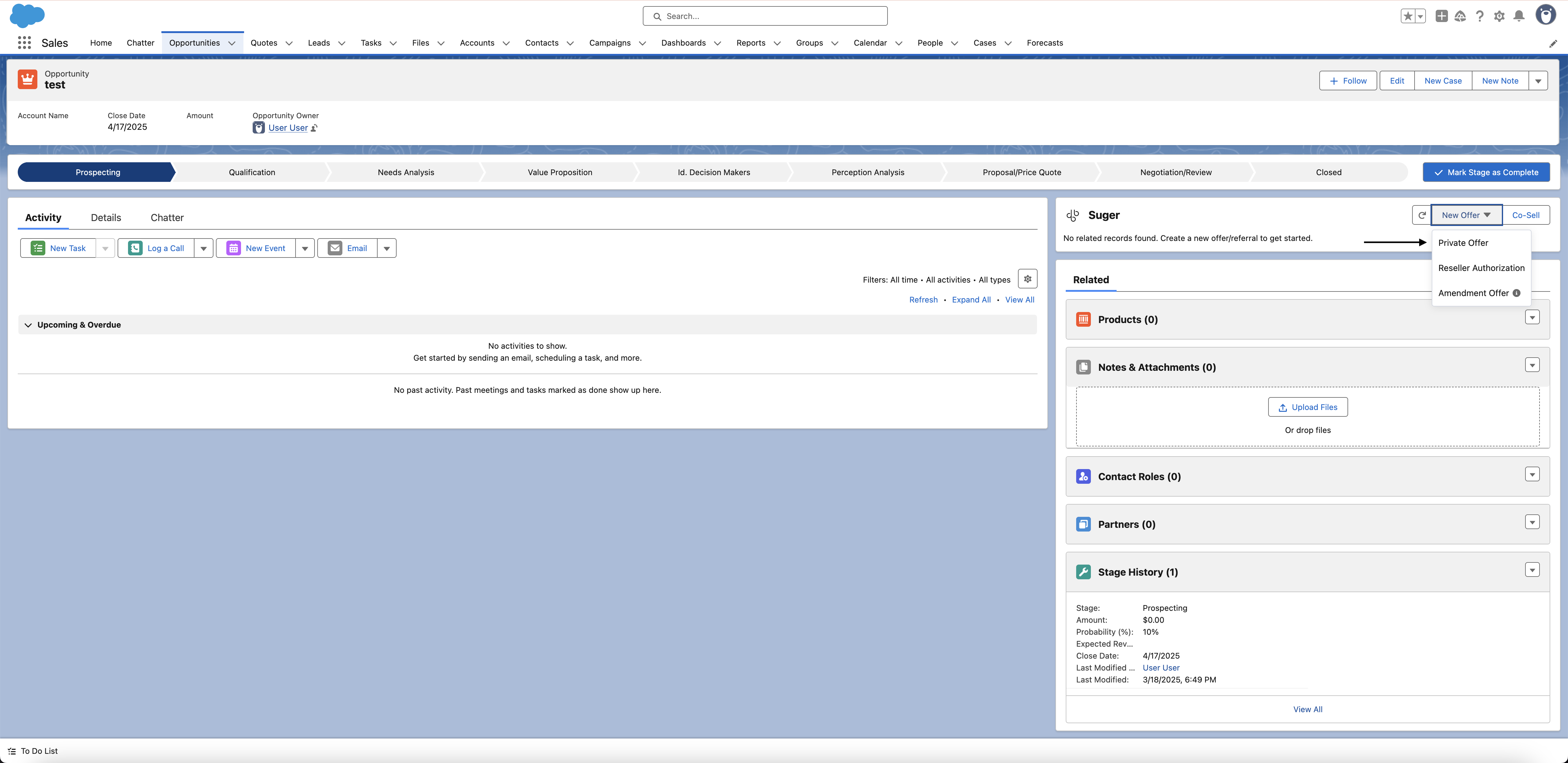The width and height of the screenshot is (1568, 763).
Task: Click the global actions plus icon
Action: pyautogui.click(x=1441, y=17)
